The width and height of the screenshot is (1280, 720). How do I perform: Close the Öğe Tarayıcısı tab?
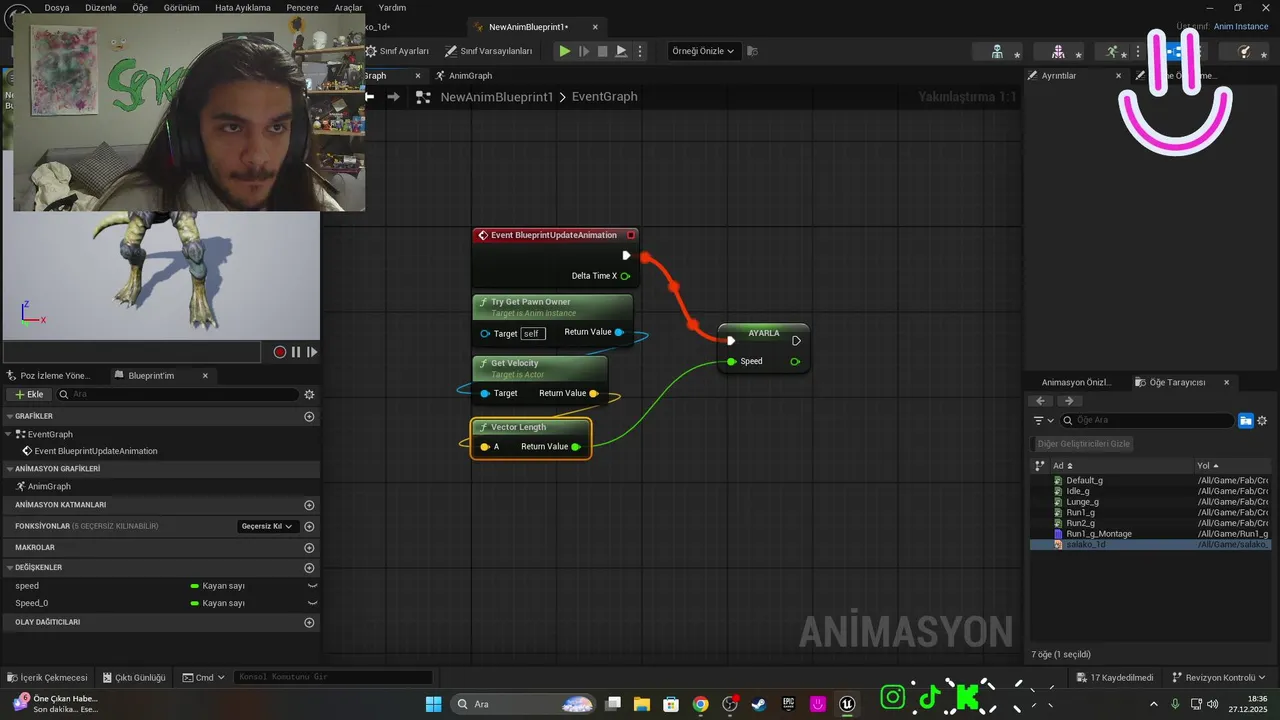pos(1227,382)
